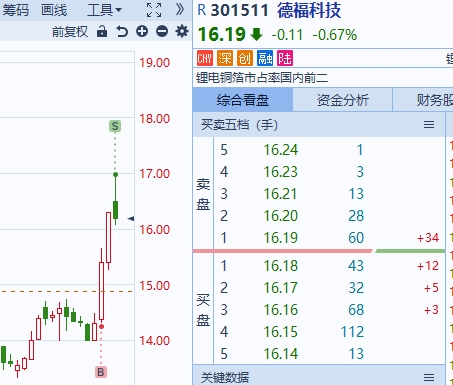Click the undo arrow icon in chart toolbar
Image resolution: width=453 pixels, height=385 pixels.
click(x=122, y=32)
